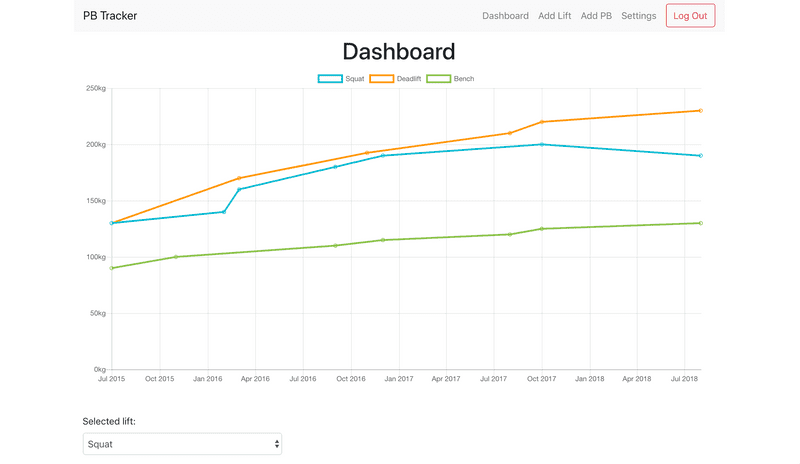Viewport: 800px width, 464px height.
Task: Click the Deadlift legend label
Action: click(409, 79)
